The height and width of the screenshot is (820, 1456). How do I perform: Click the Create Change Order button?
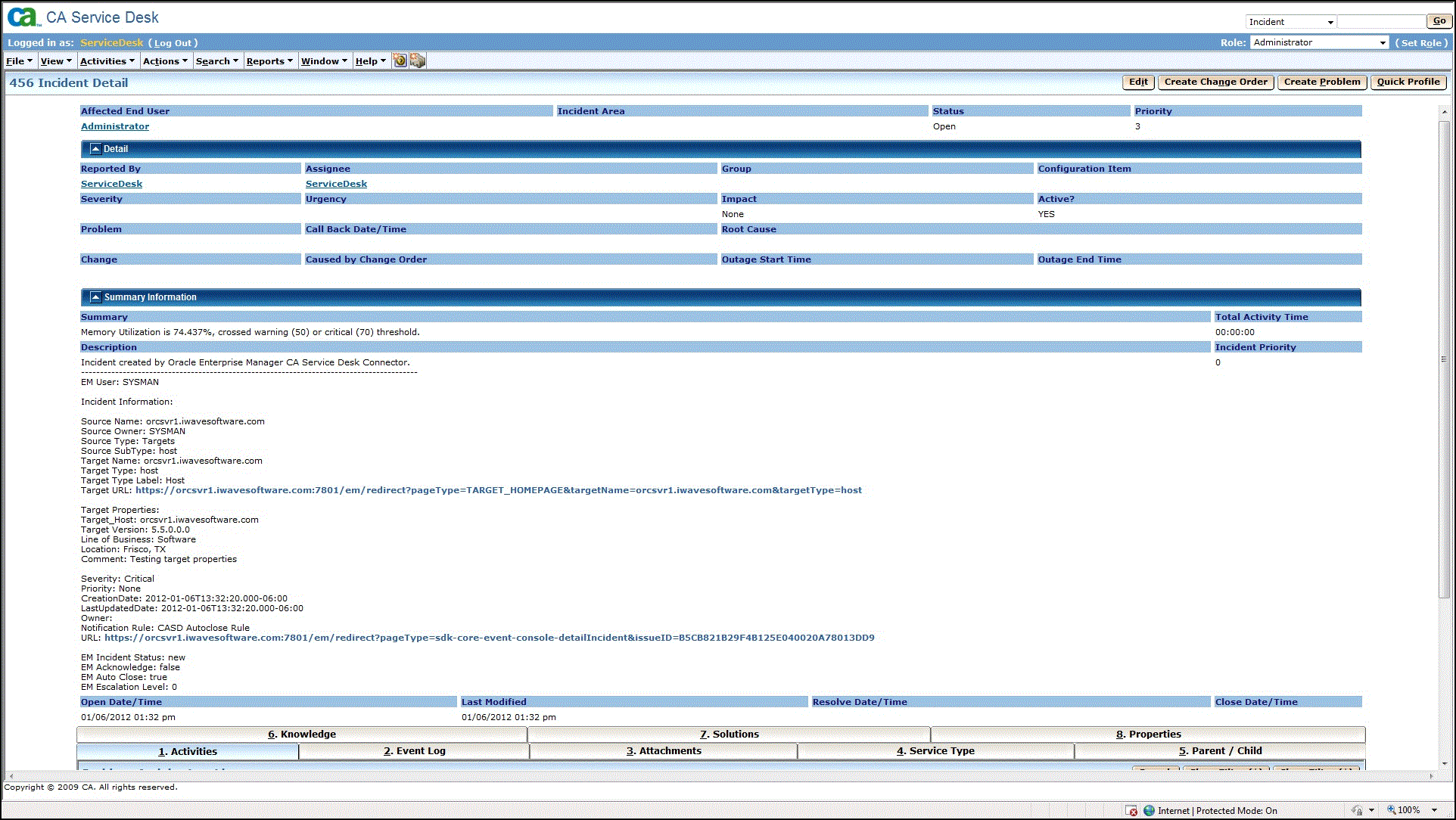[1215, 82]
